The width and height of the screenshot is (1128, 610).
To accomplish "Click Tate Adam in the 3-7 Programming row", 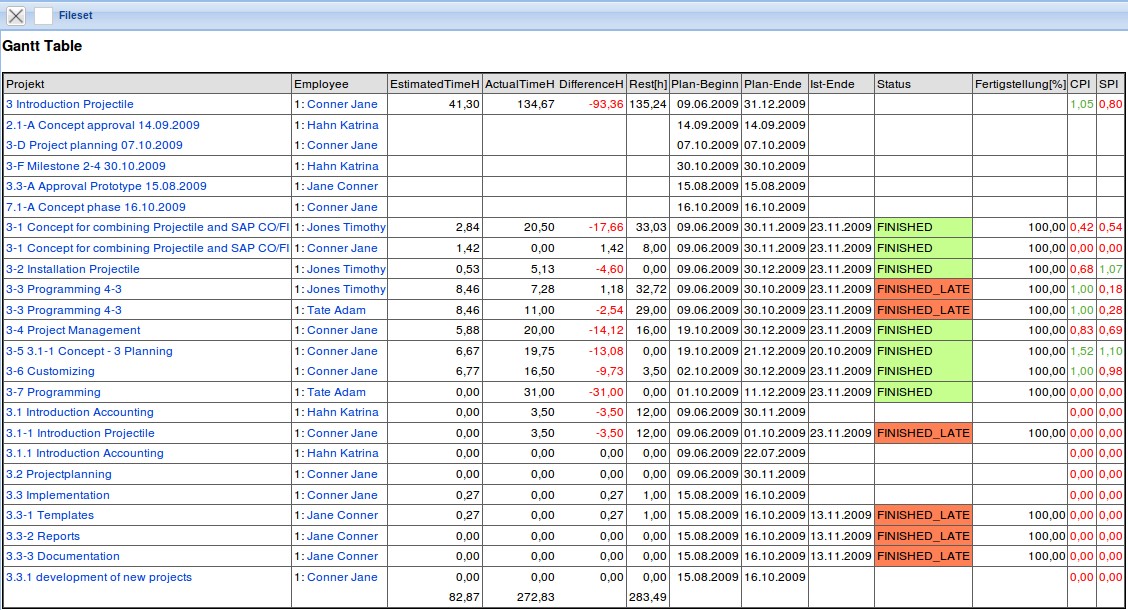I will 336,392.
